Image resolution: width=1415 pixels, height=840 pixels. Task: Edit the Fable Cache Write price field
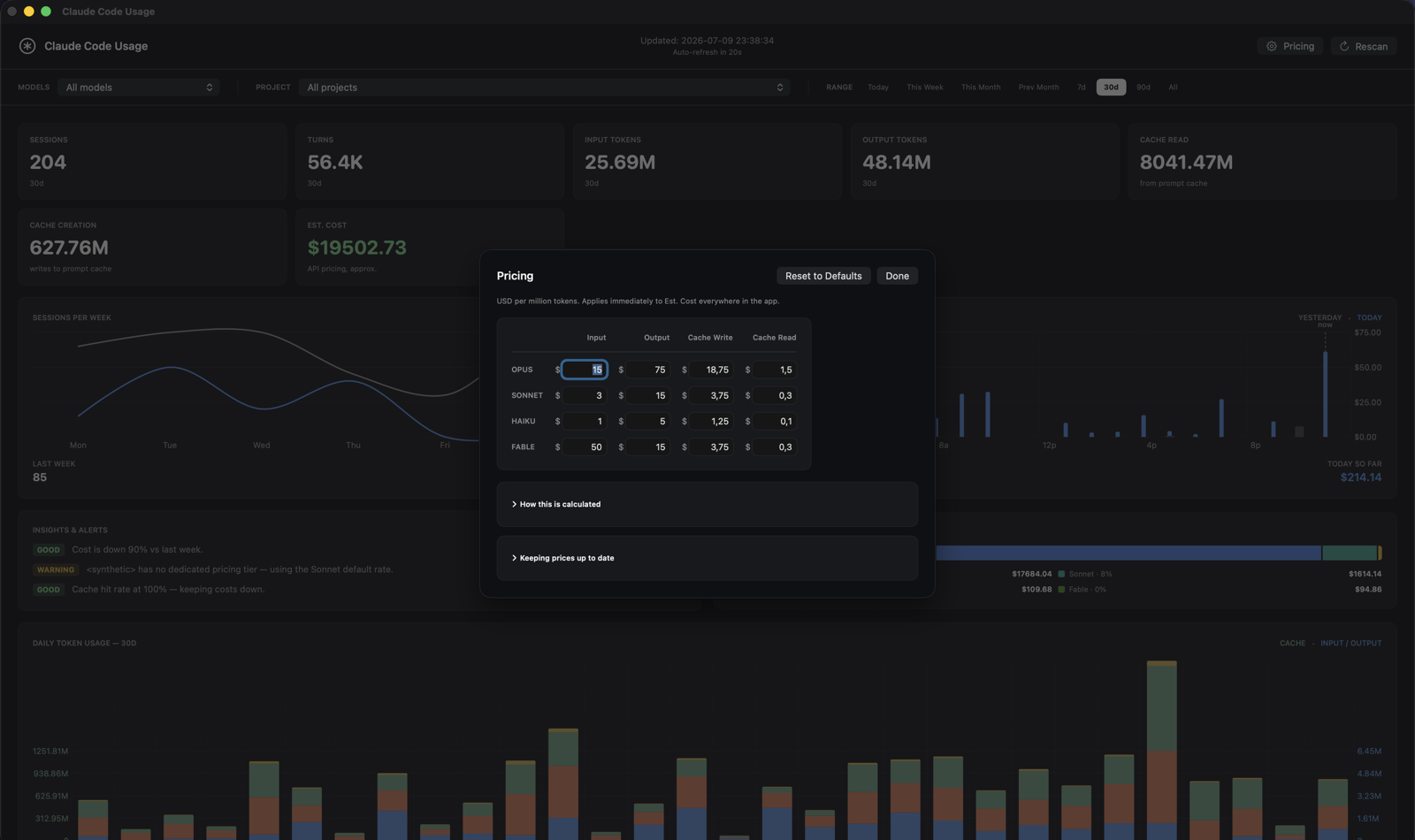coord(711,447)
